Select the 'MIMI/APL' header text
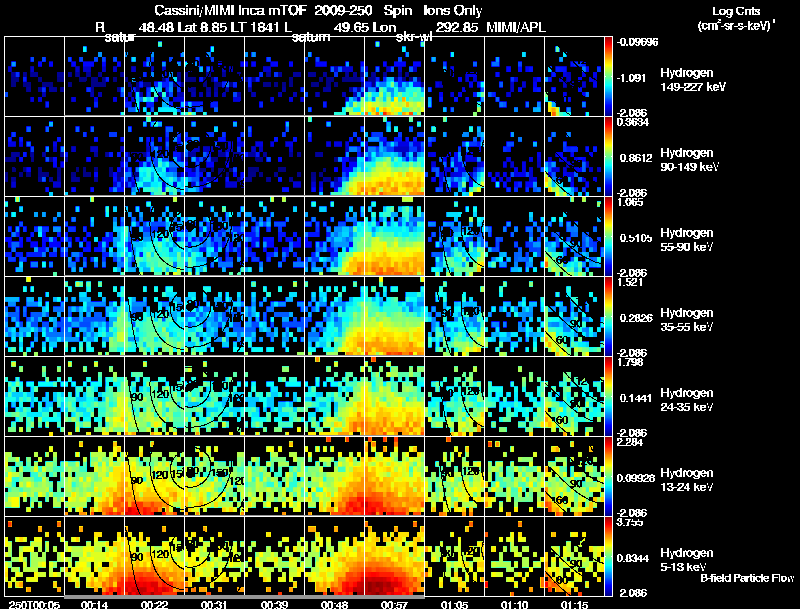800x609 pixels. [516, 27]
